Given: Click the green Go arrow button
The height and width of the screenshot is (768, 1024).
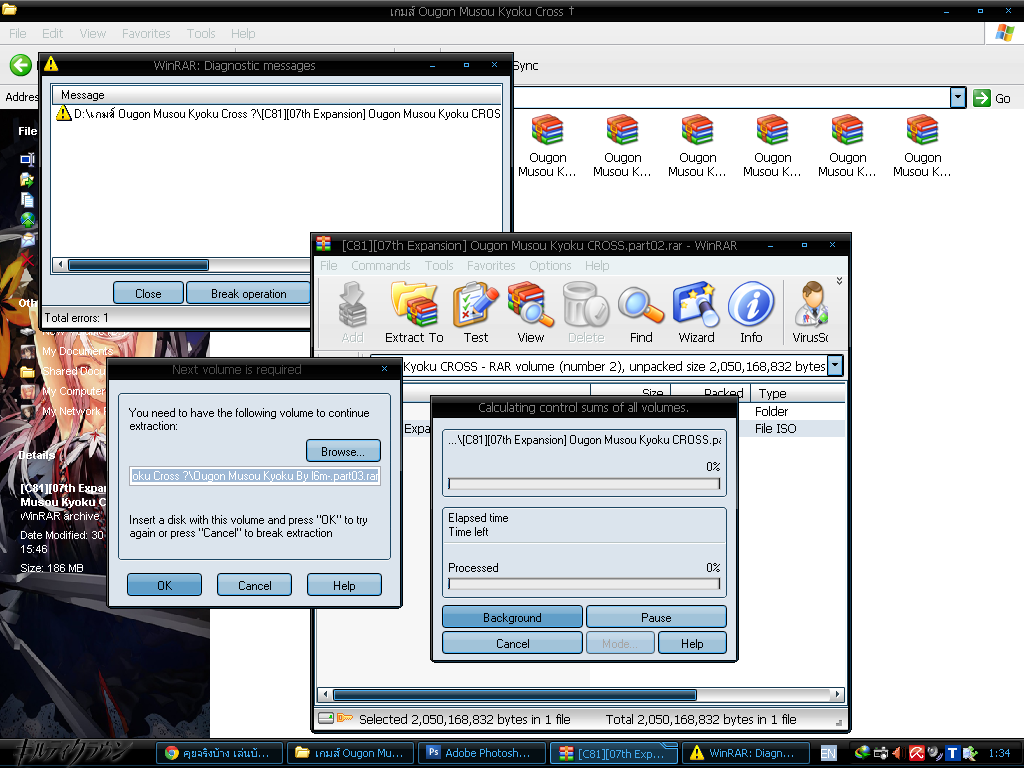Looking at the screenshot, I should [982, 98].
